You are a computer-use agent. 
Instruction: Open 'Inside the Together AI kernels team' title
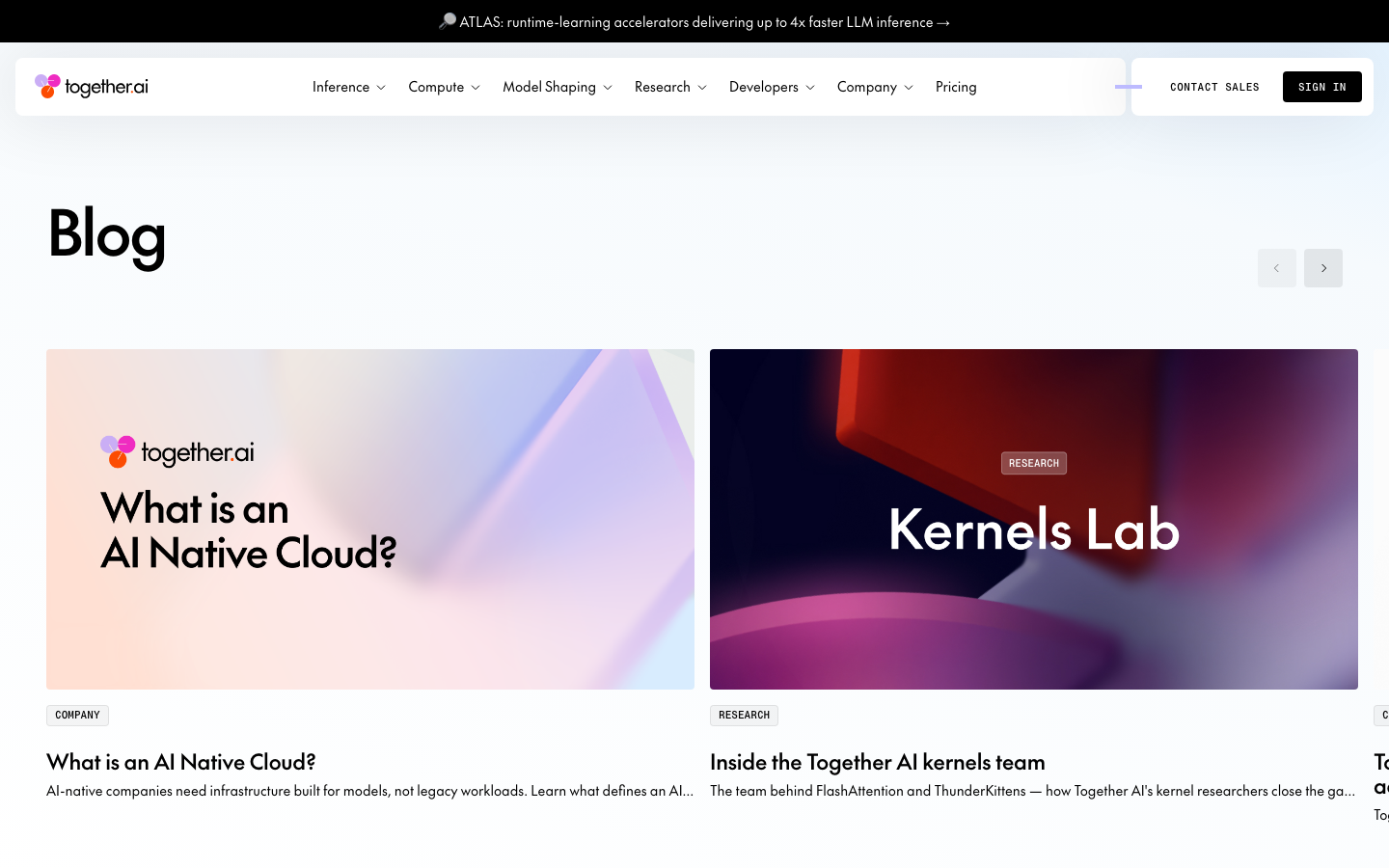coord(878,762)
